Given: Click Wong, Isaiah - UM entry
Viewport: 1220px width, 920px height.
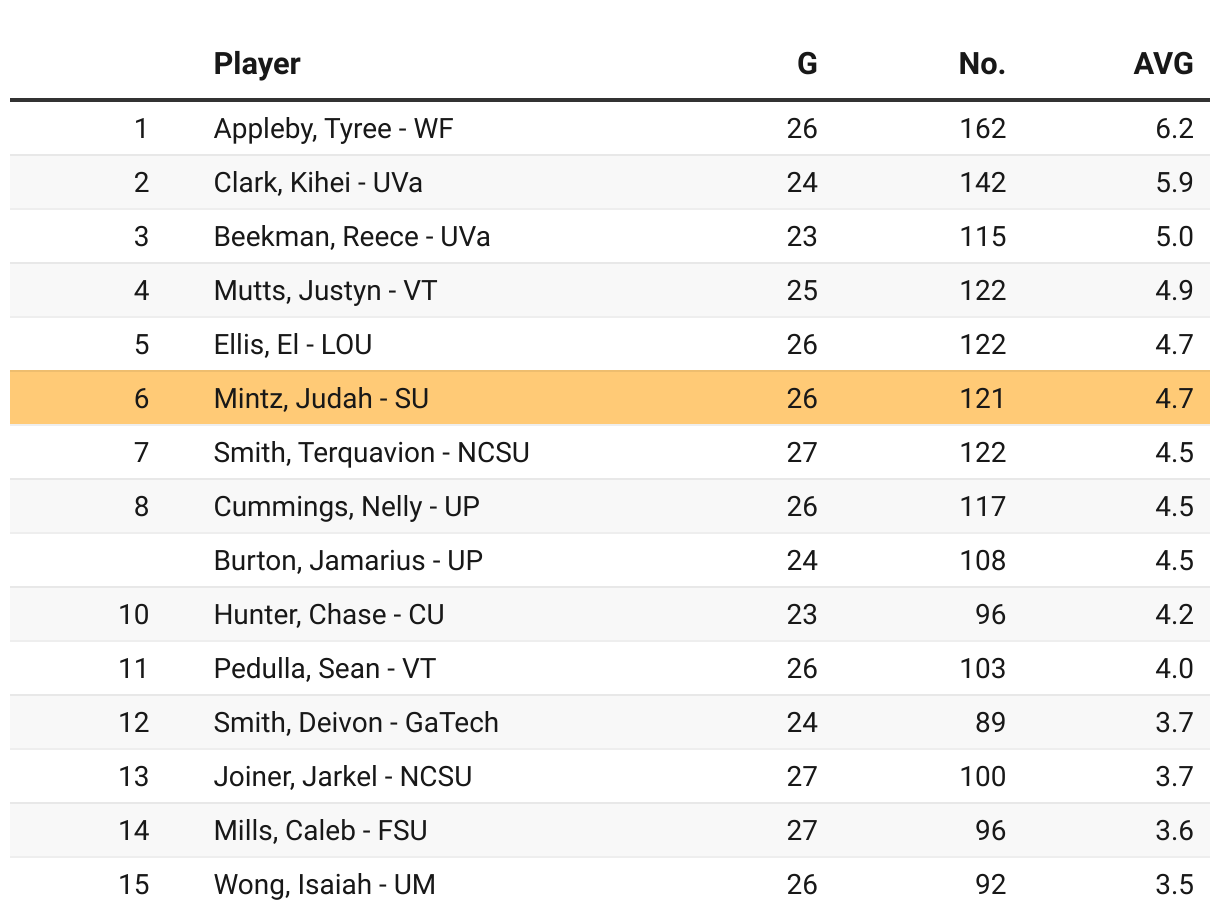Looking at the screenshot, I should 325,885.
